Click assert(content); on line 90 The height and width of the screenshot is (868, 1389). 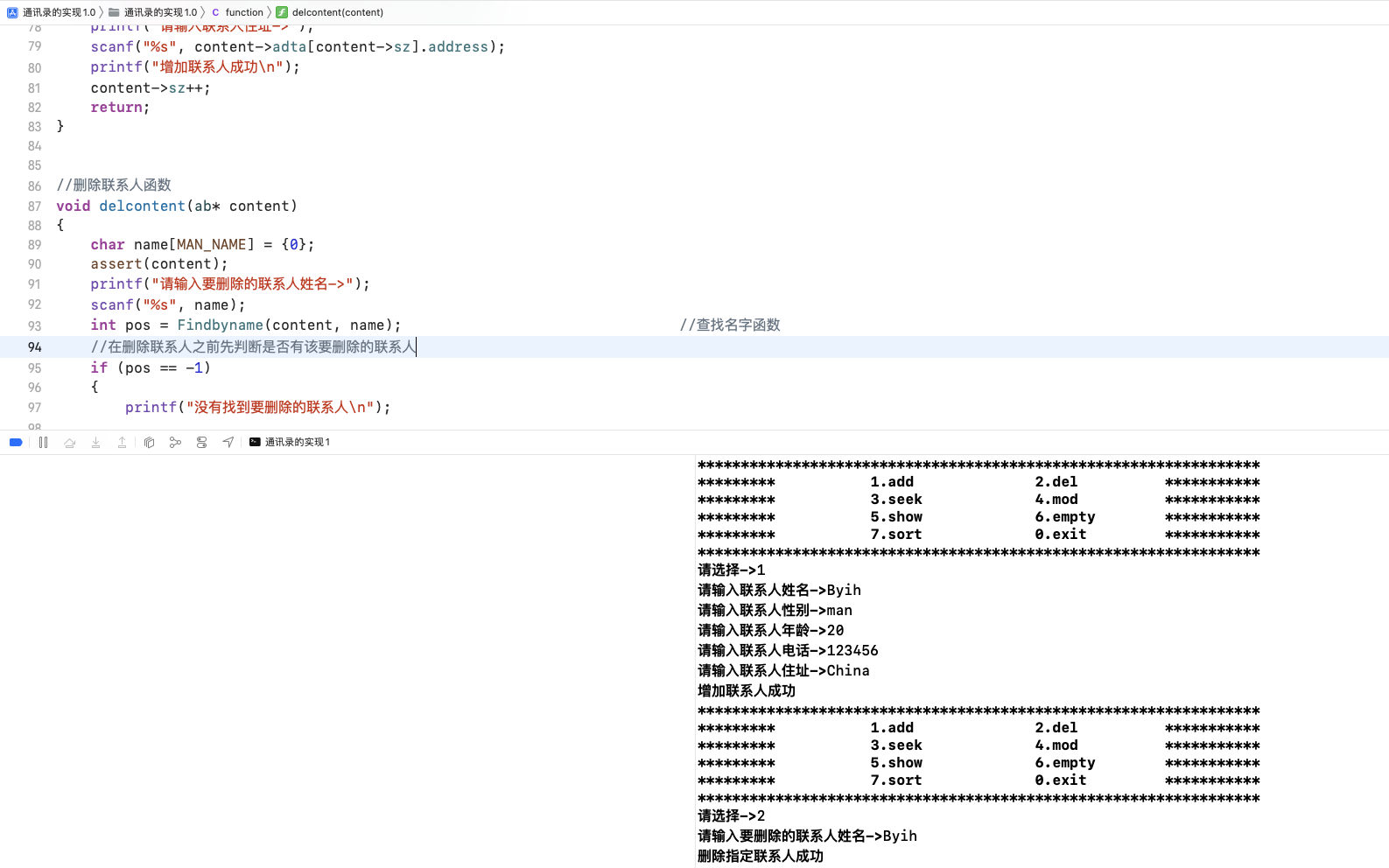(x=159, y=264)
